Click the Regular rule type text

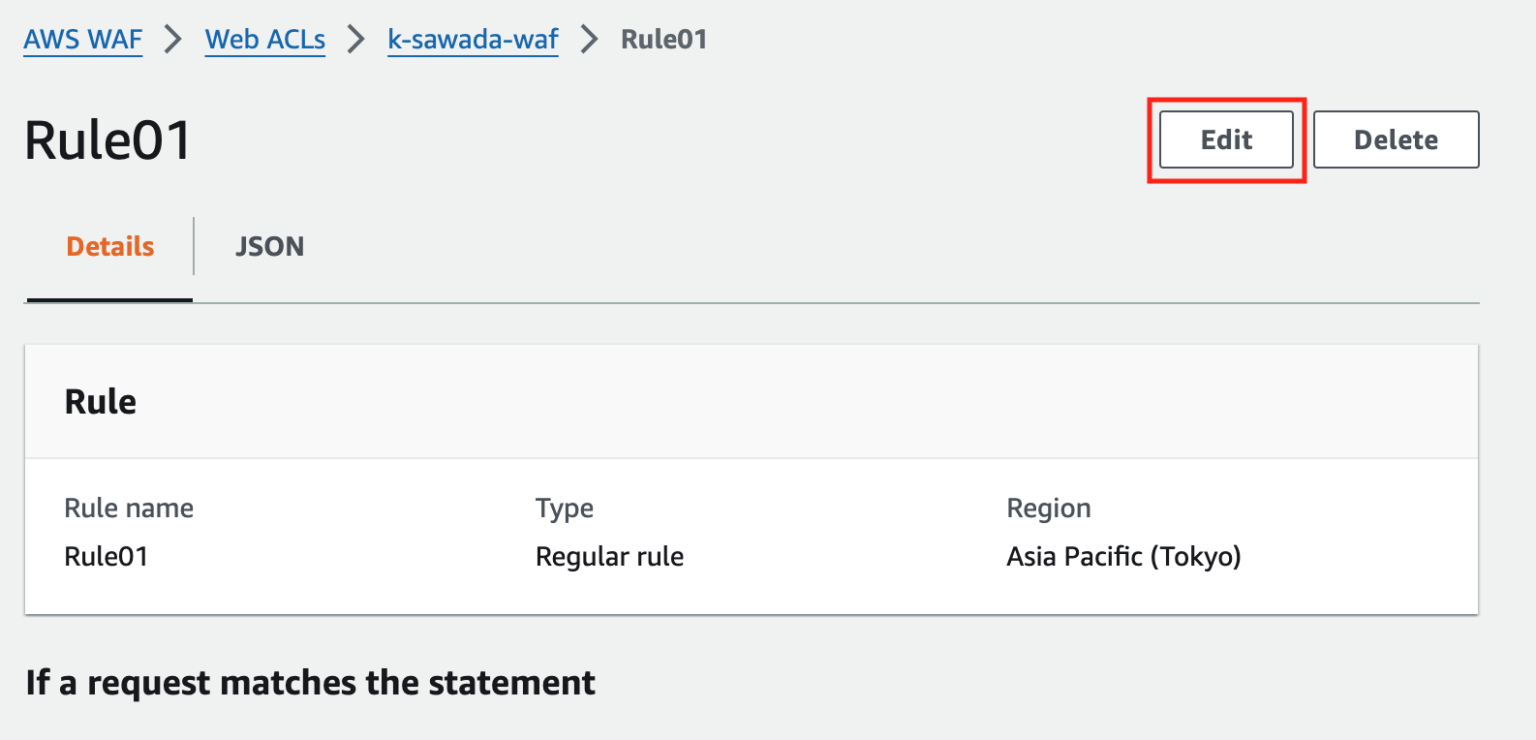pyautogui.click(x=609, y=556)
